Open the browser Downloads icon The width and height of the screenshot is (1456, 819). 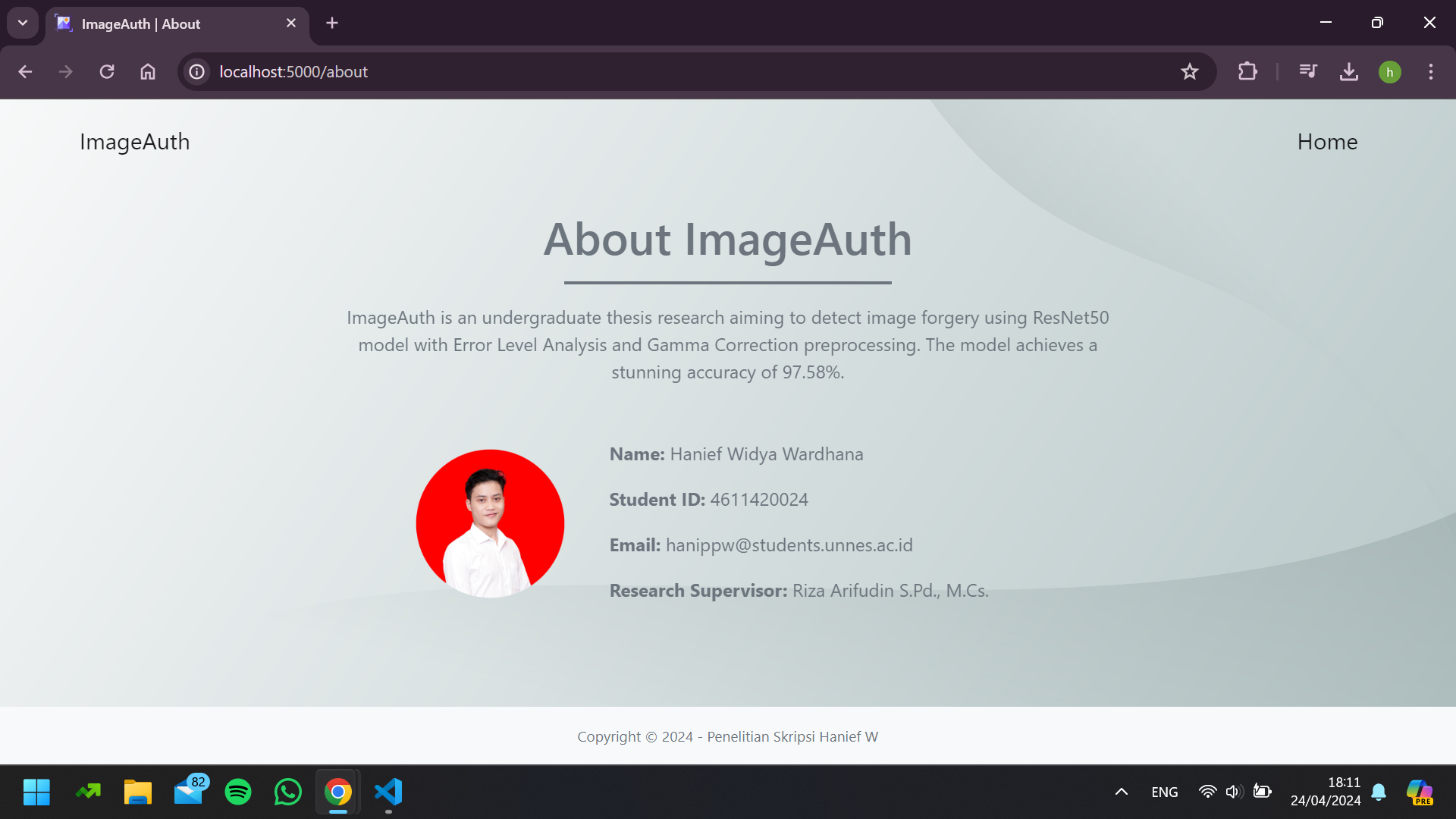coord(1349,71)
